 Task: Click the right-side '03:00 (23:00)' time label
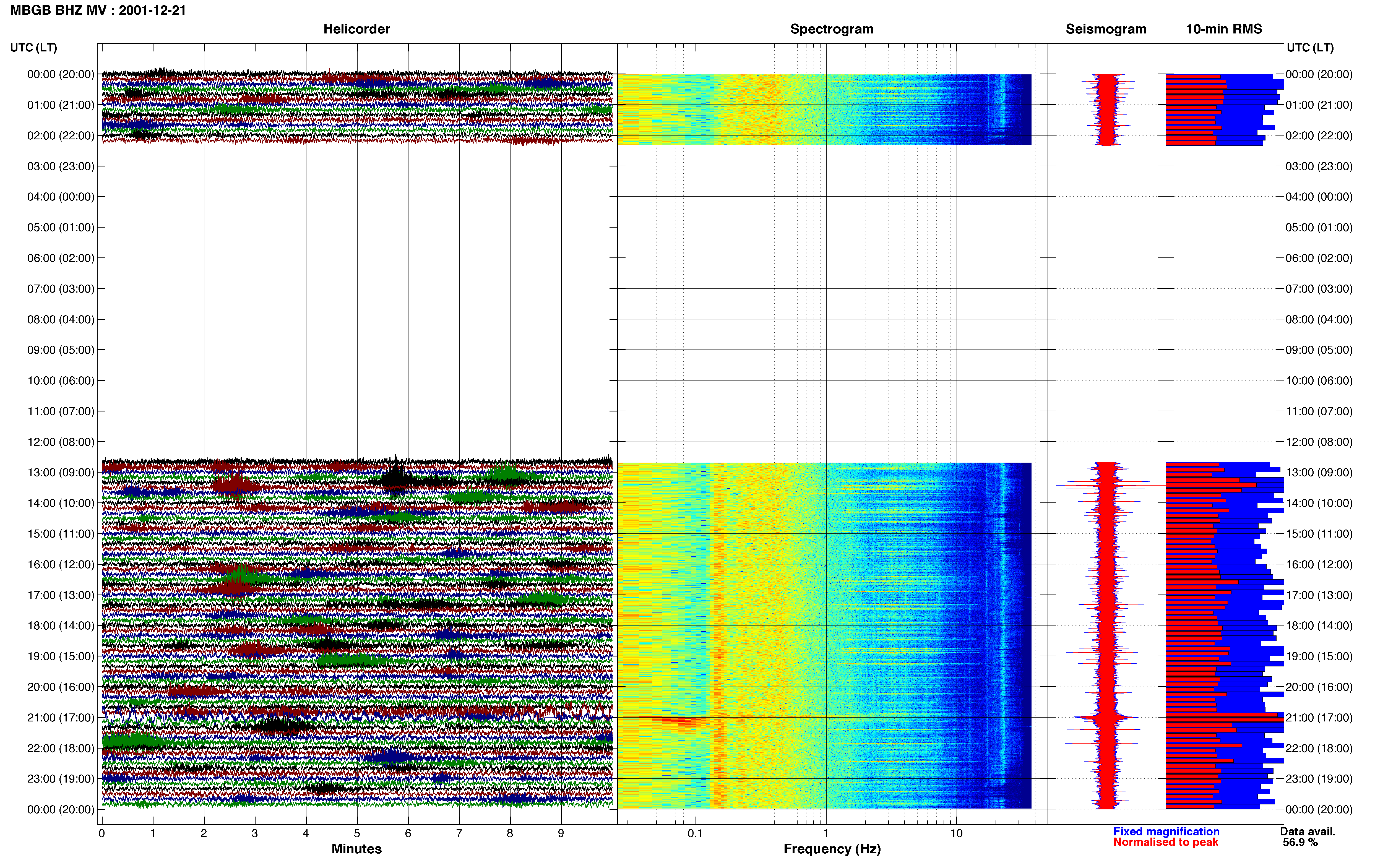[1319, 166]
